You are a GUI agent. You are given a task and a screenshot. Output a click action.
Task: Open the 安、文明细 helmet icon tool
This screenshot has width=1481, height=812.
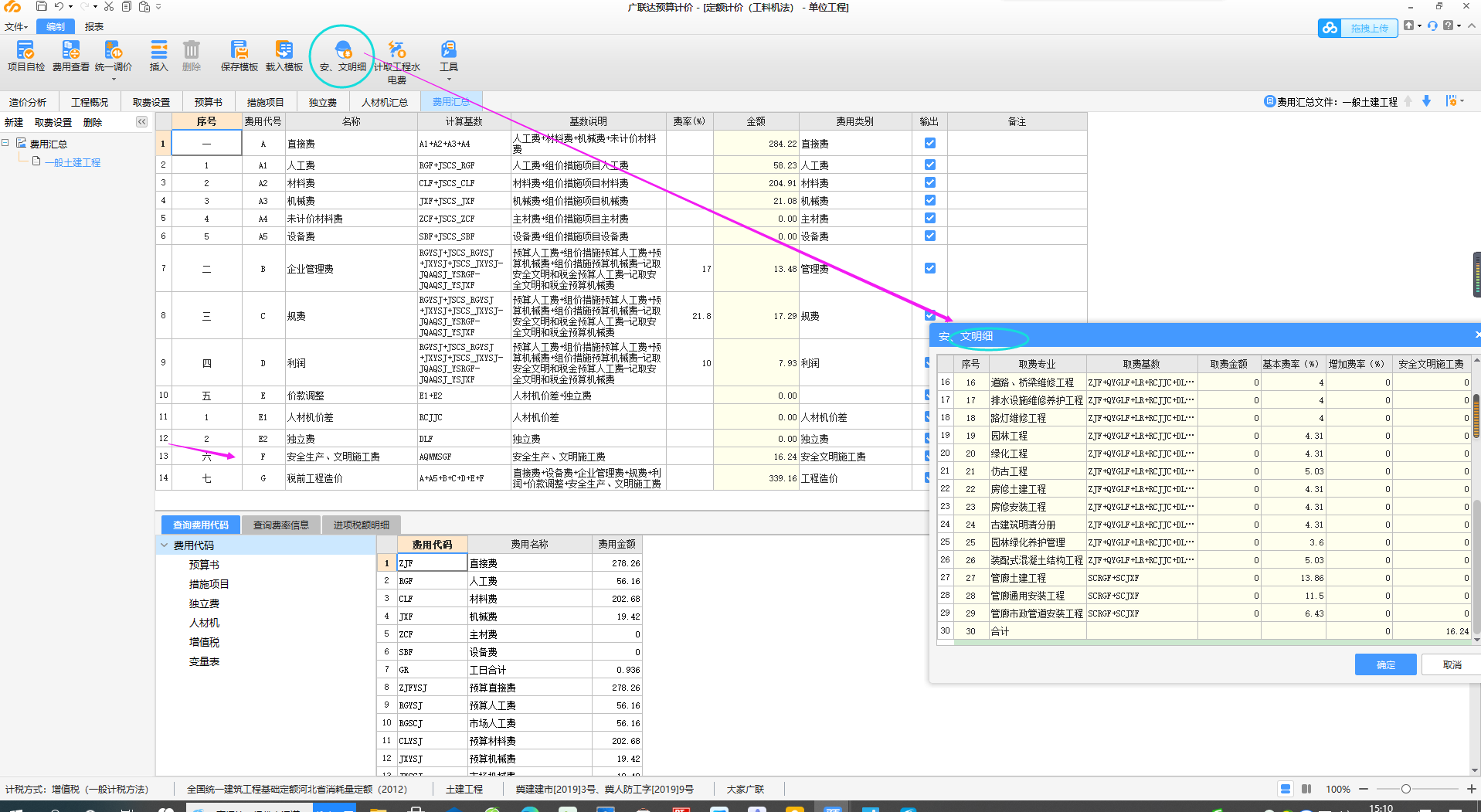343,56
